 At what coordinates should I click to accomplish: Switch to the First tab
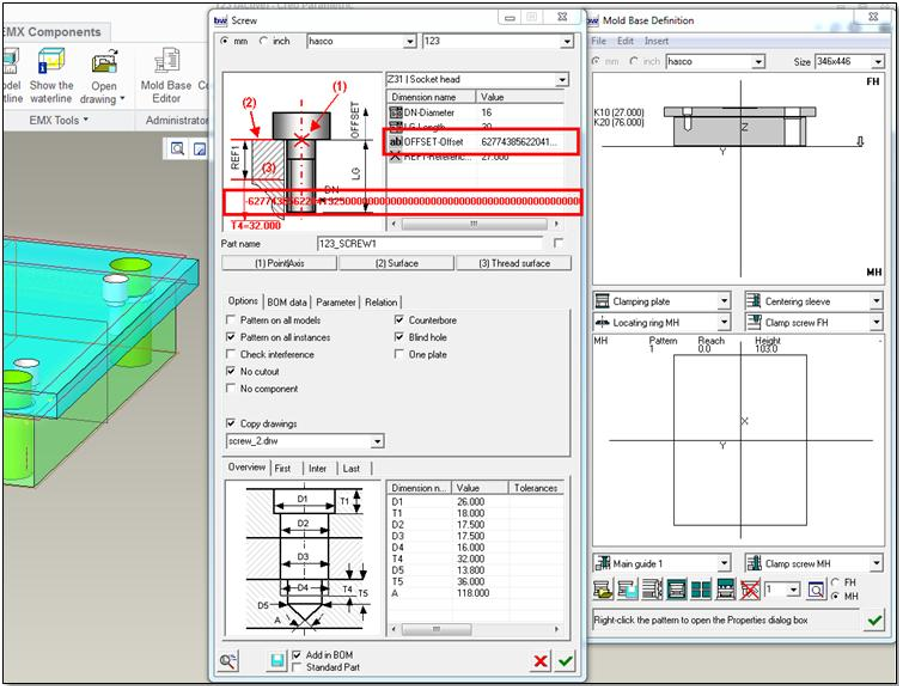[283, 468]
